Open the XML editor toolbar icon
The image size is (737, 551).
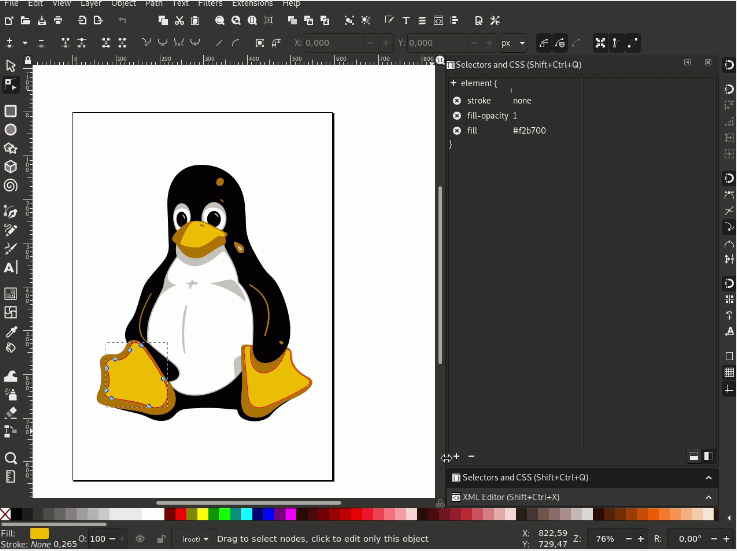tap(438, 20)
